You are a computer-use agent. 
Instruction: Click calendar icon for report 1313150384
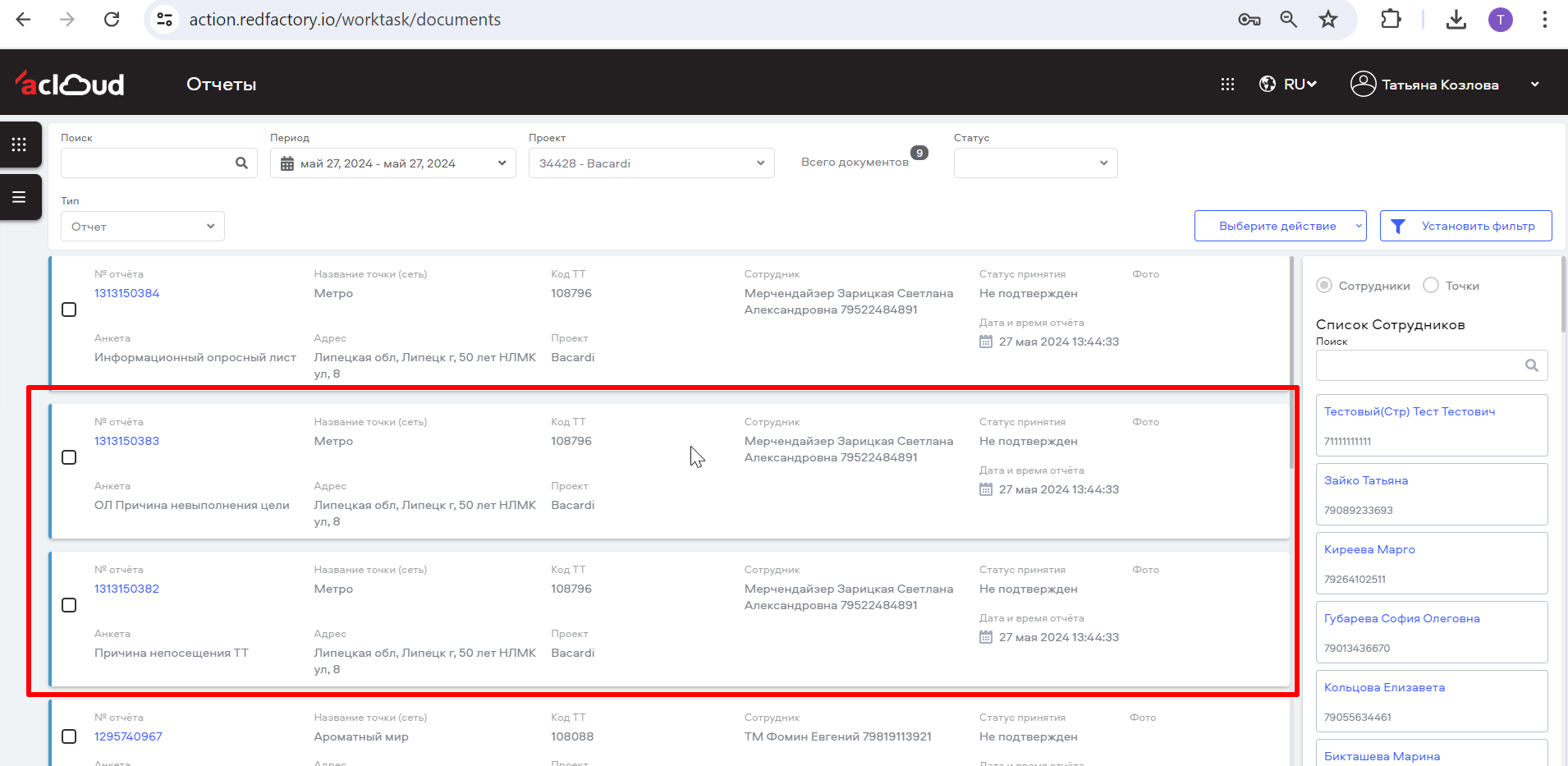tap(986, 342)
